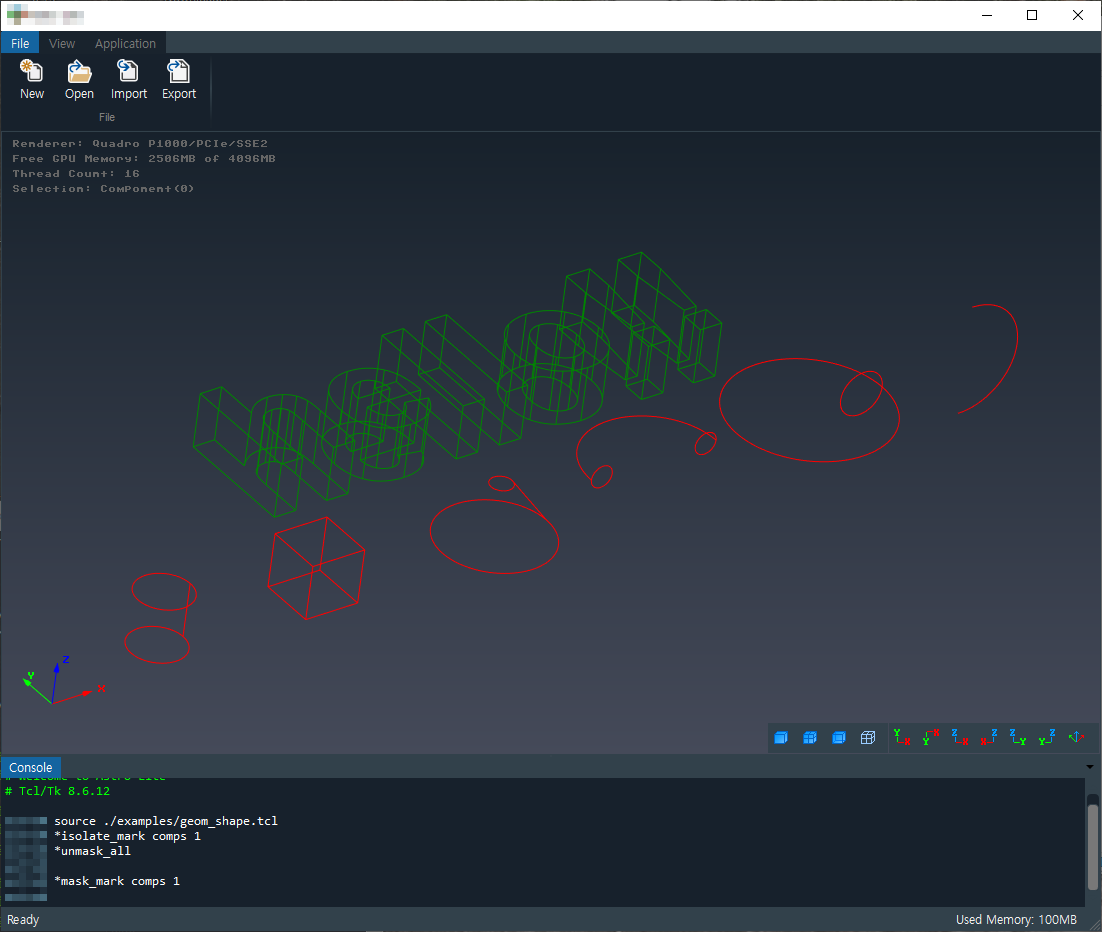1102x932 pixels.
Task: Click the 'Selection: Component(0)' overlay text
Action: tap(103, 188)
